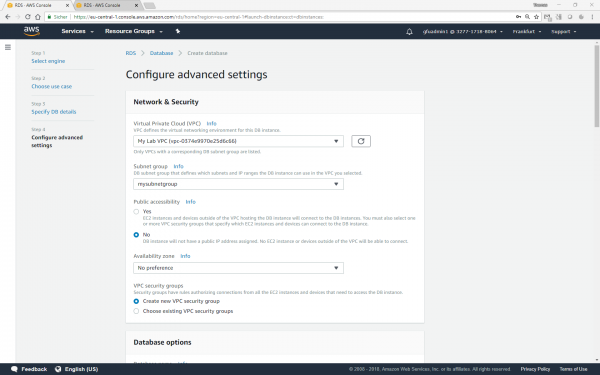Click the page vertical scrollbar thumb
This screenshot has width=600, height=375.
597,86
